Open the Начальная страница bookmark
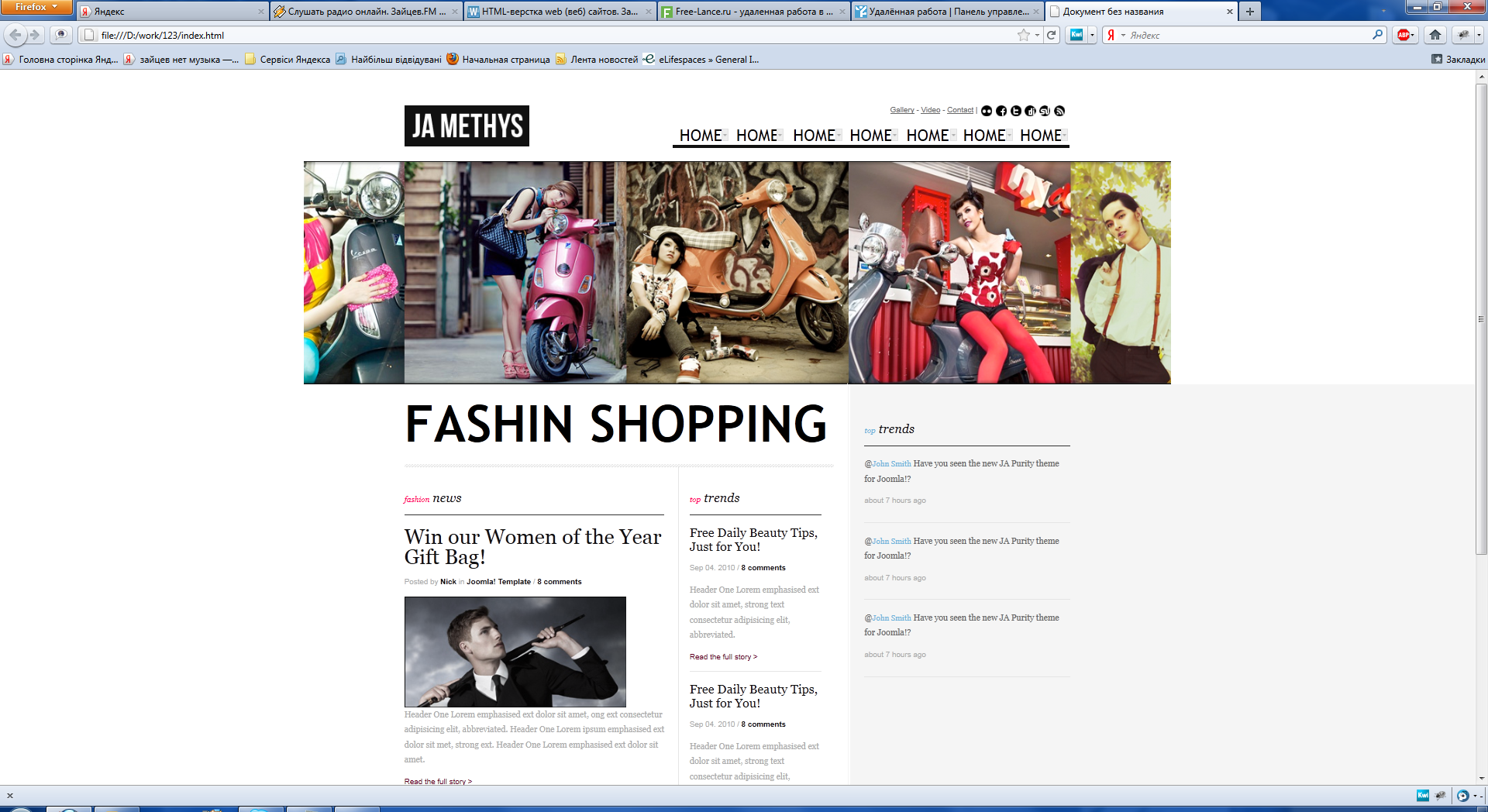This screenshot has width=1488, height=812. point(498,60)
